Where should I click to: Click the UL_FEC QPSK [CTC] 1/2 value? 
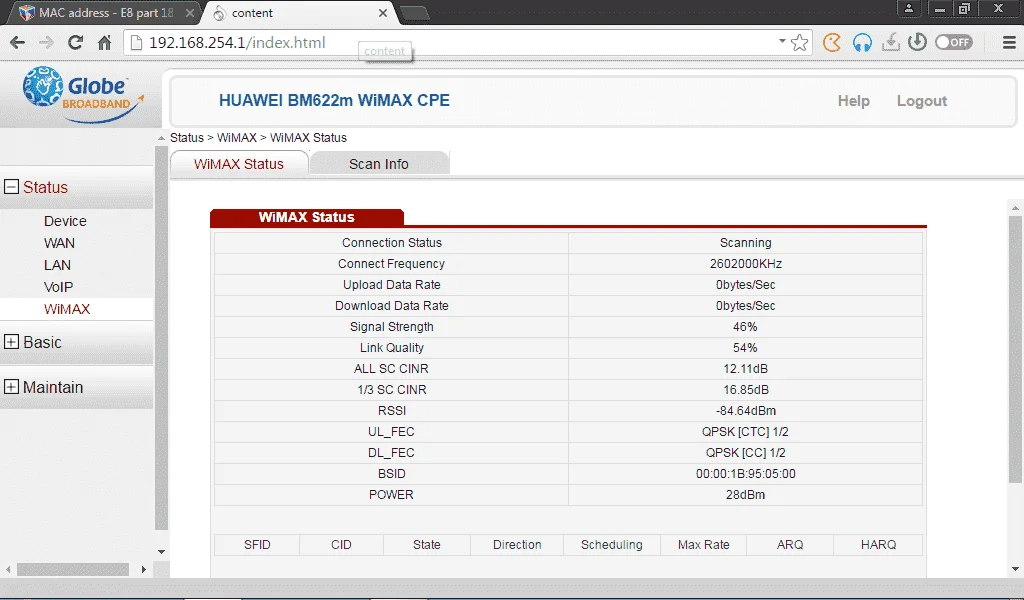click(745, 432)
